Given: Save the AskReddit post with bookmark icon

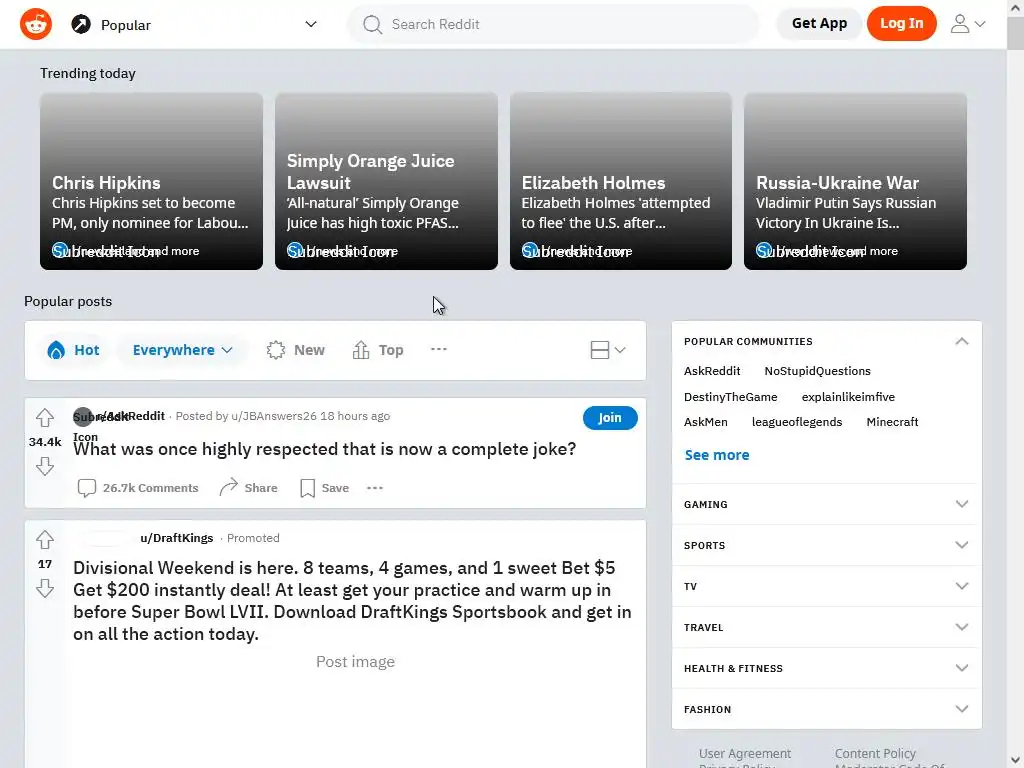Looking at the screenshot, I should [325, 488].
